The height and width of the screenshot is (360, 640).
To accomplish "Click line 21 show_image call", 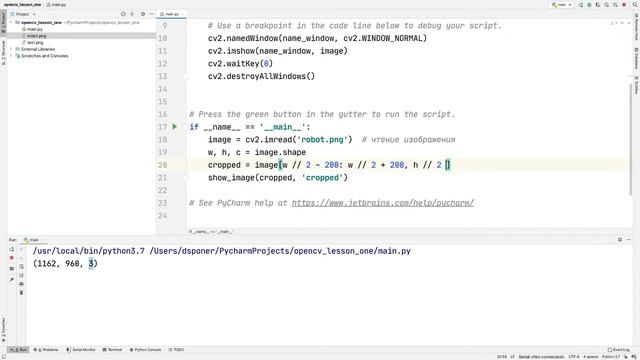I will (x=278, y=178).
